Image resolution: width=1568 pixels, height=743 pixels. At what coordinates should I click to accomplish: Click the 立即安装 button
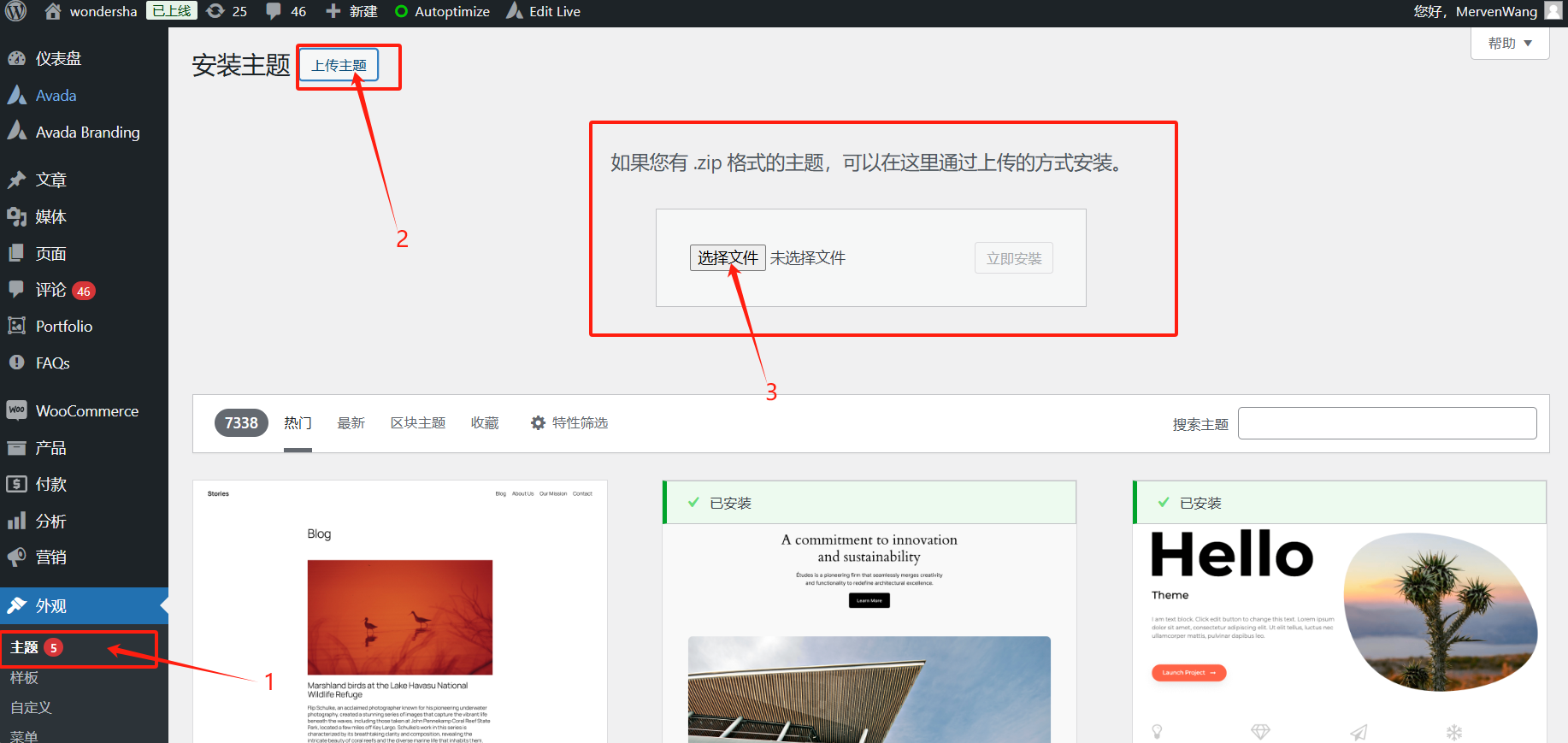[x=1014, y=258]
